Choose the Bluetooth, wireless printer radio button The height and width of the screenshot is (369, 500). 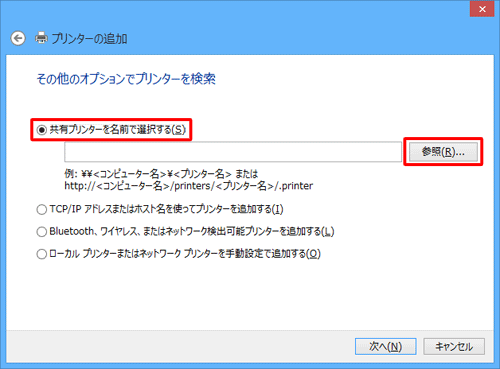point(41,232)
